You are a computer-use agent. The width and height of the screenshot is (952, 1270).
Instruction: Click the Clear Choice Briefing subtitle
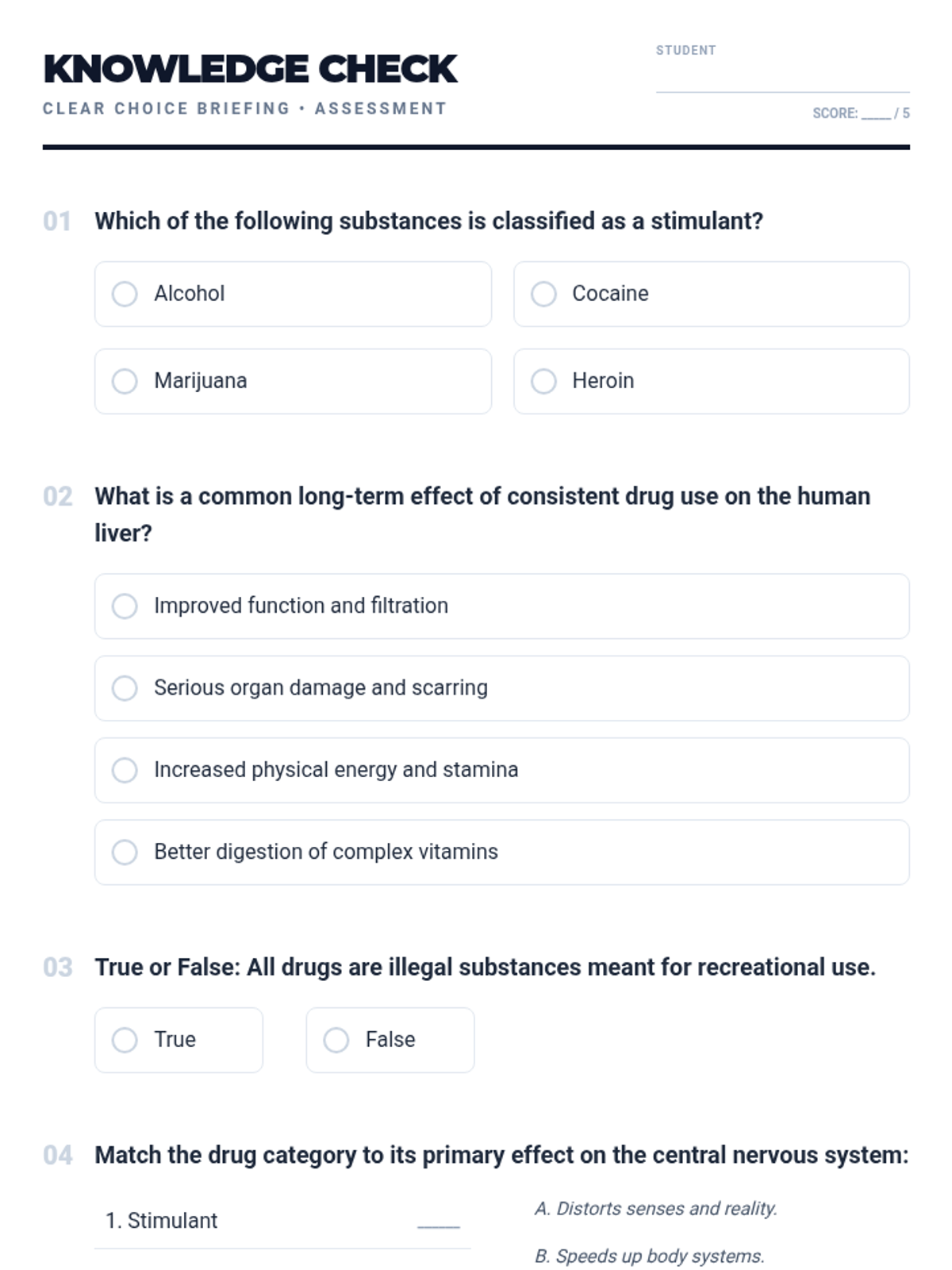pos(244,109)
